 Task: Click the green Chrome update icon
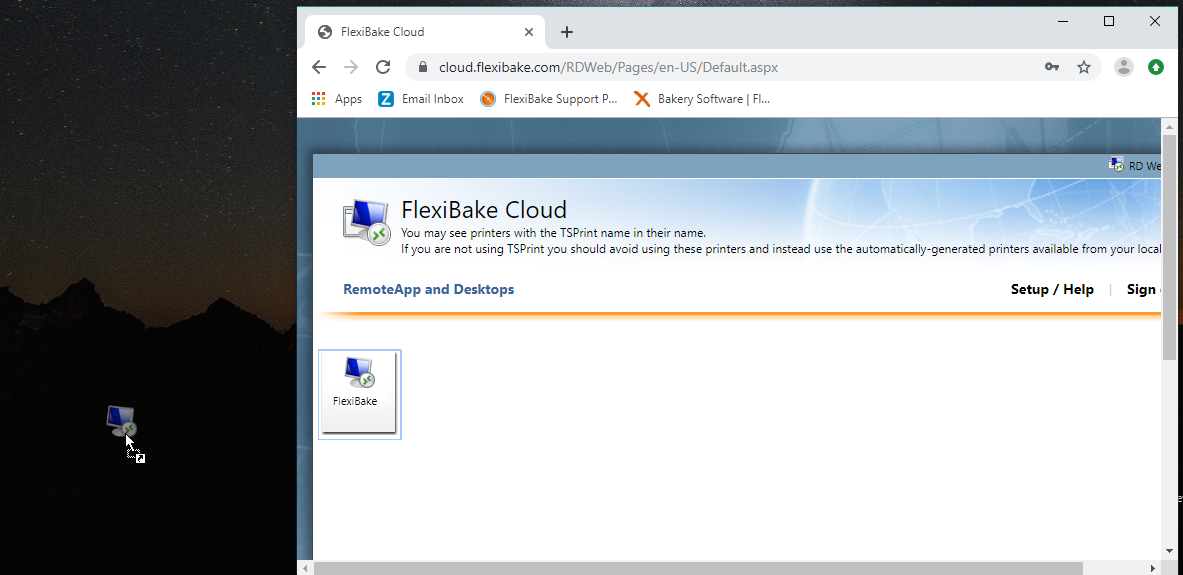coord(1156,67)
